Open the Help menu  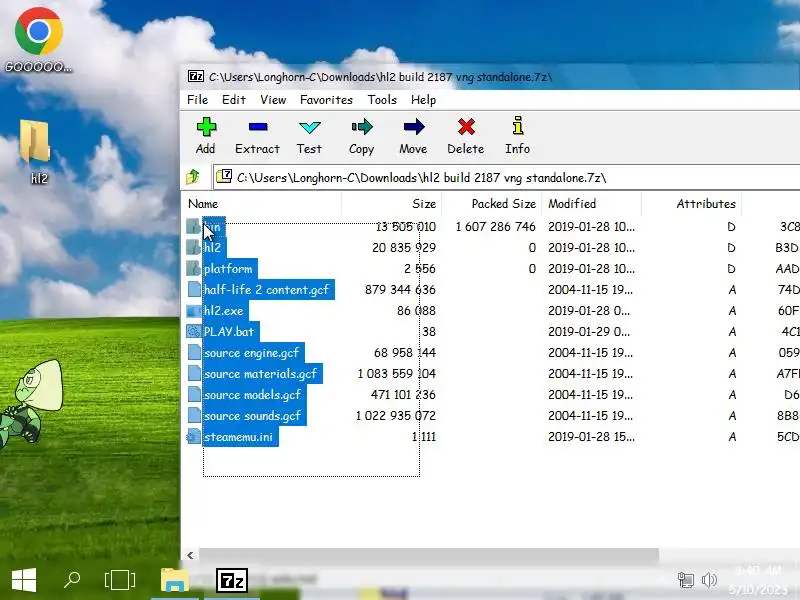(x=423, y=100)
